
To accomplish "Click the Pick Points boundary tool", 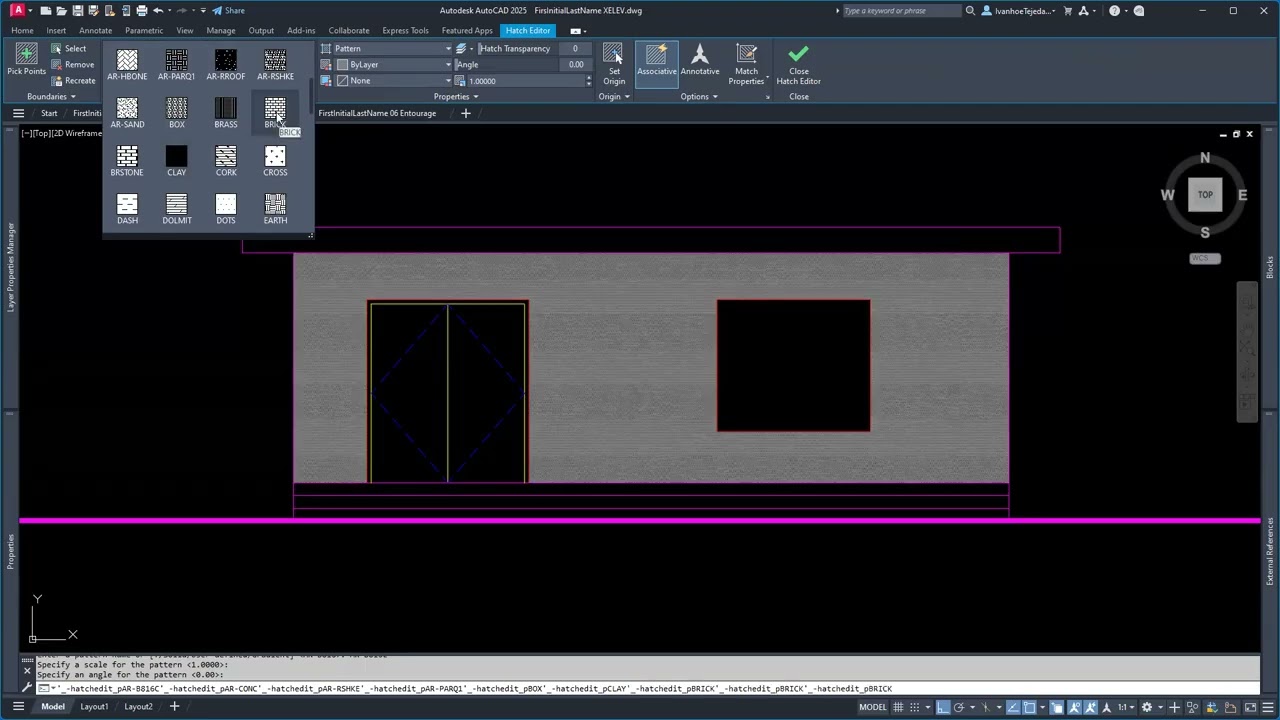I will point(27,61).
